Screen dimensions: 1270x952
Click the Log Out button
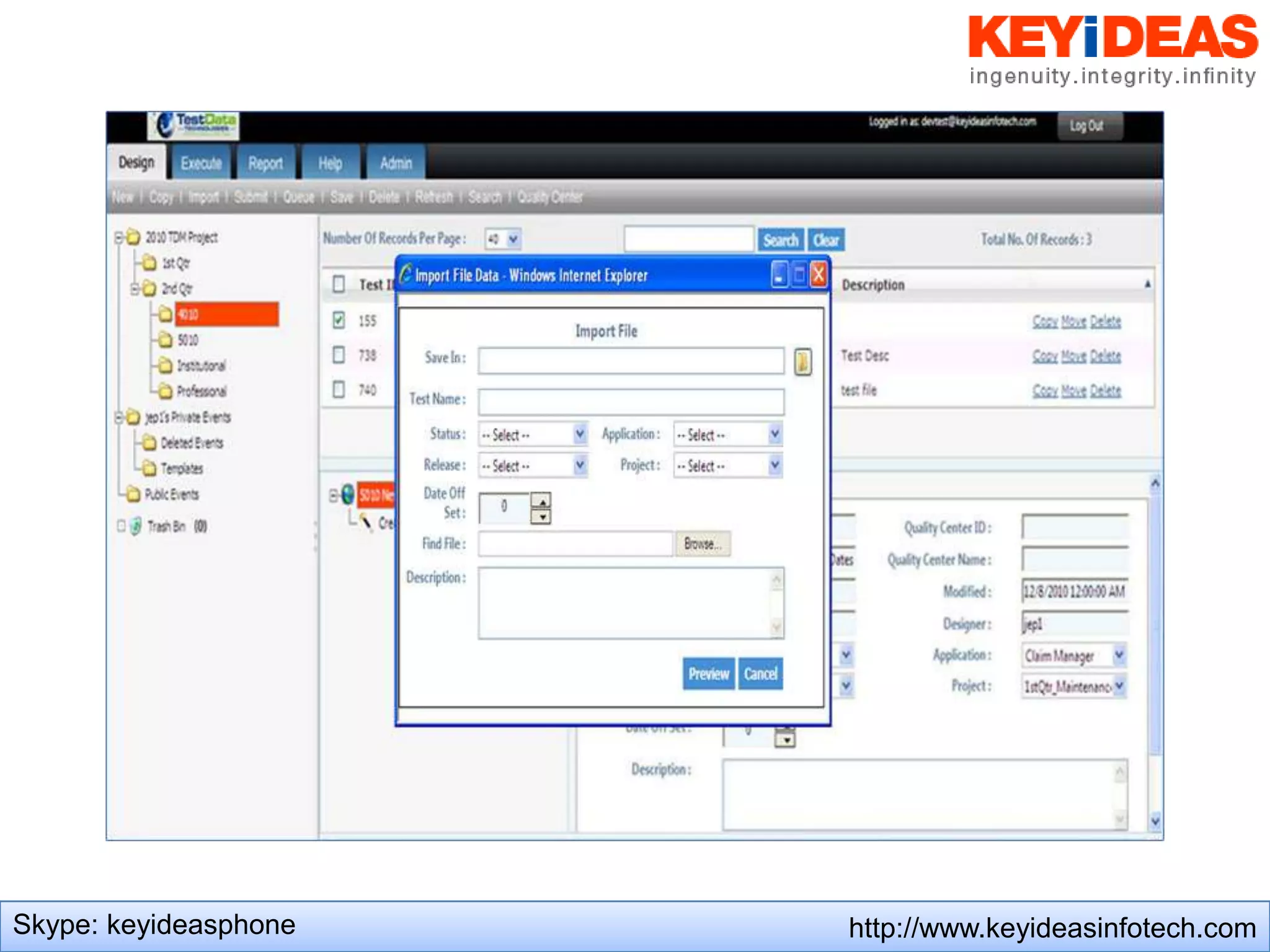[x=1090, y=126]
